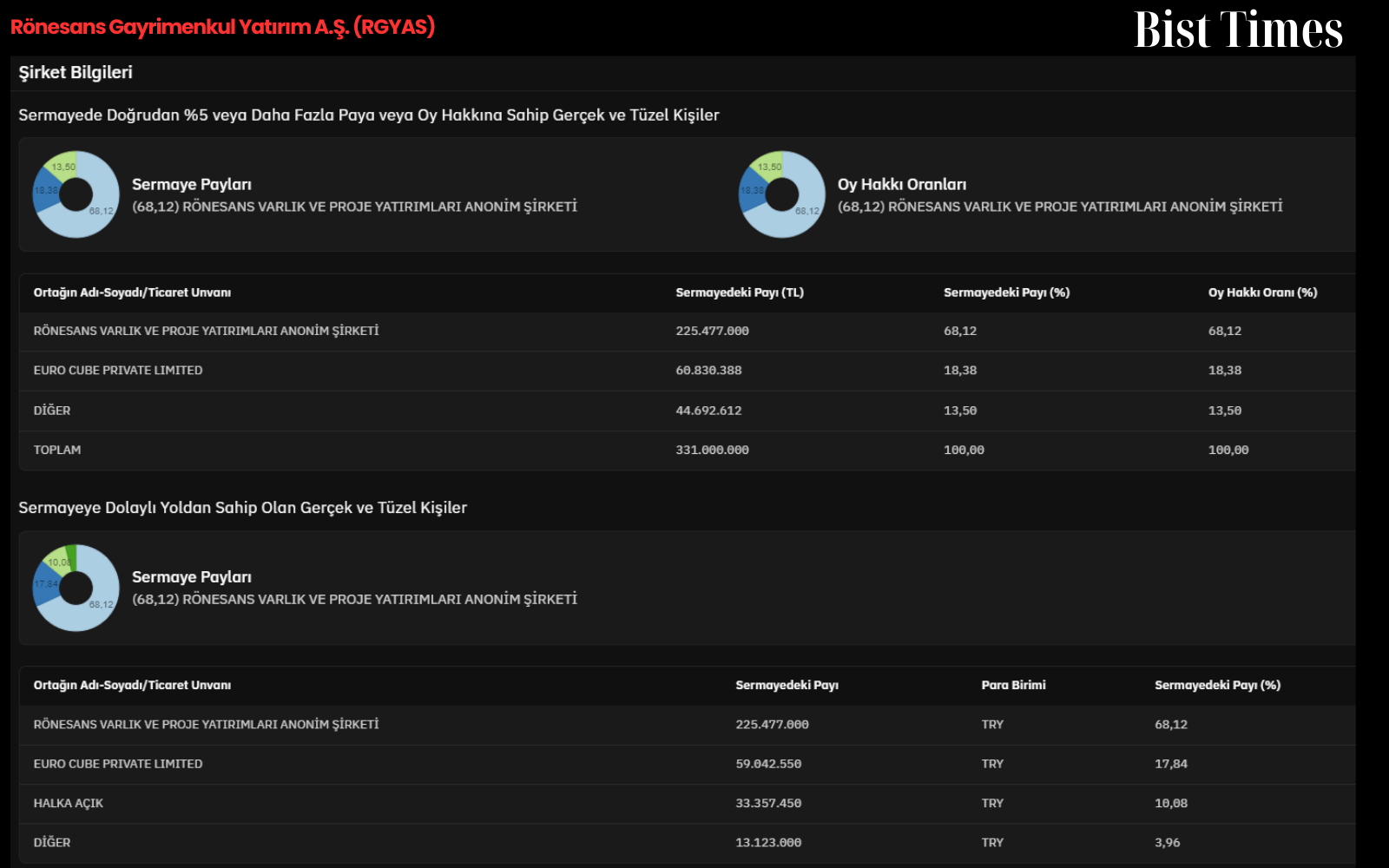
Task: Click the TOPLAM row label
Action: 57,450
